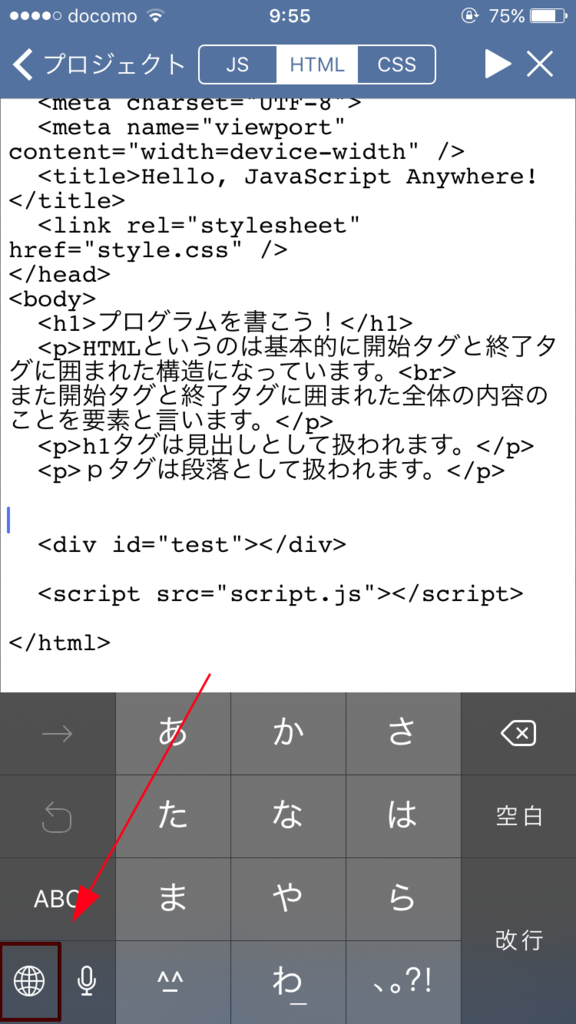Tap the backspace delete key

tap(519, 734)
